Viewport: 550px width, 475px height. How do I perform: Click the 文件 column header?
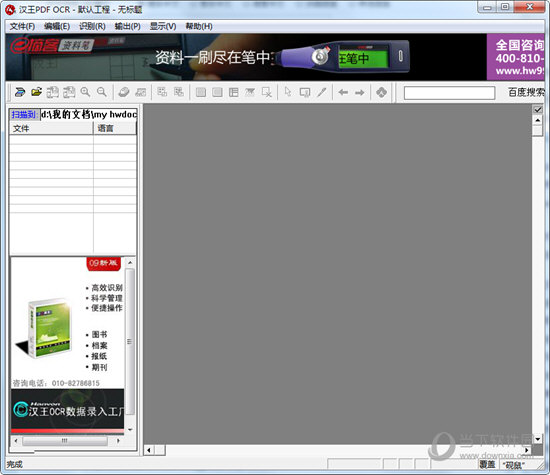point(51,128)
